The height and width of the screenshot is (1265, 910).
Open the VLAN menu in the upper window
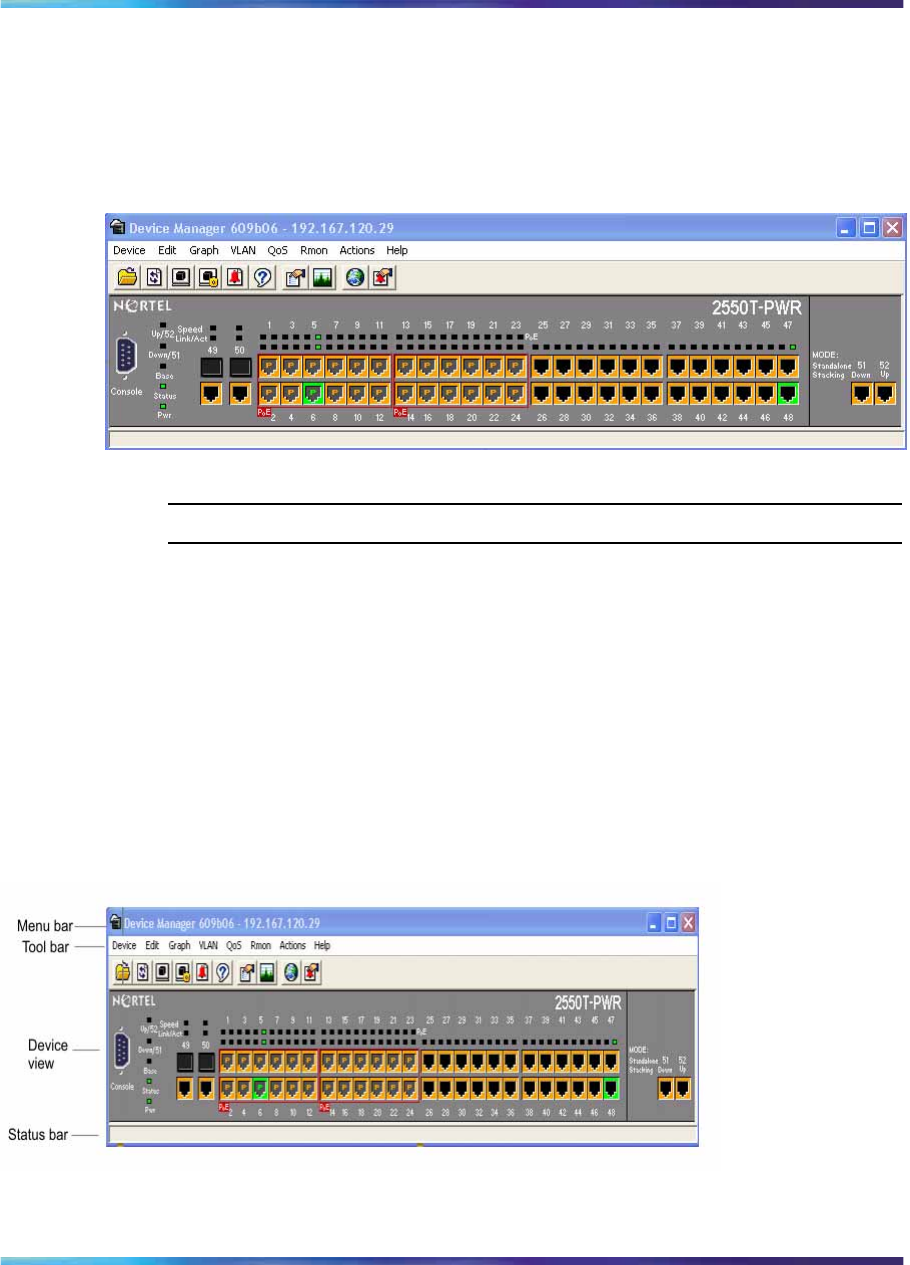coord(243,250)
